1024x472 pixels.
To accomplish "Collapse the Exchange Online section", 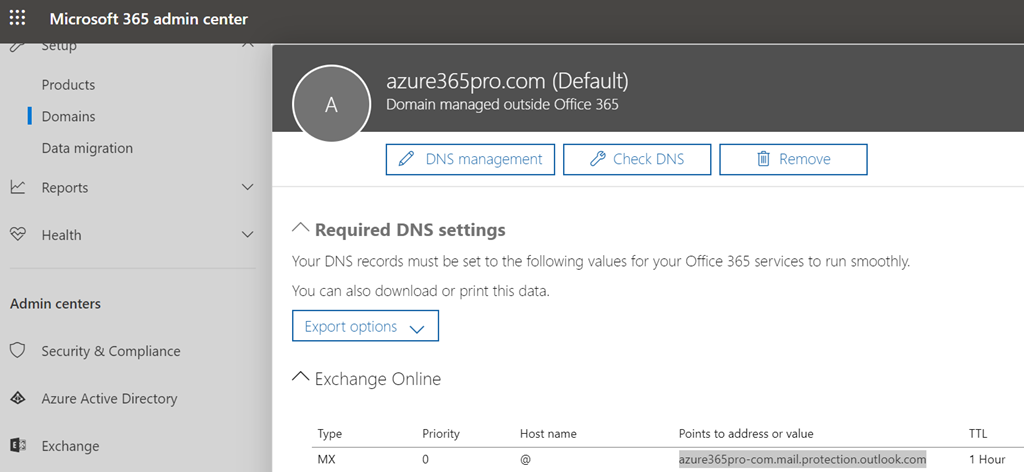I will pos(300,377).
